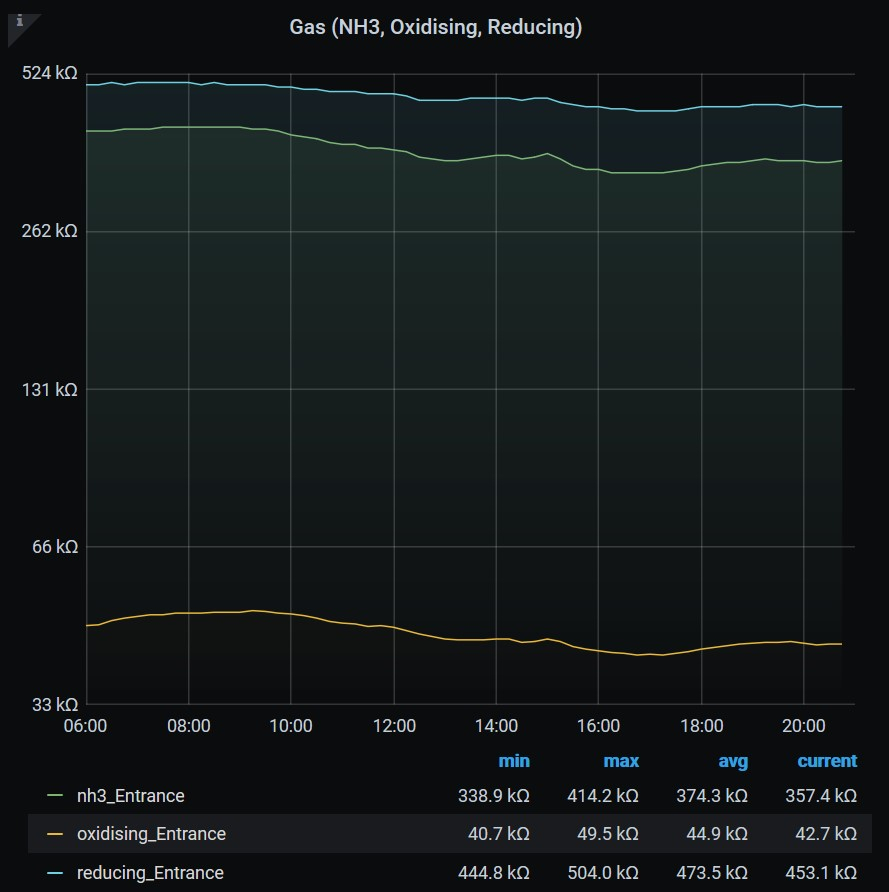Click the yellow oxidising_Entrance color swatch
Viewport: 889px width, 892px height.
click(56, 834)
